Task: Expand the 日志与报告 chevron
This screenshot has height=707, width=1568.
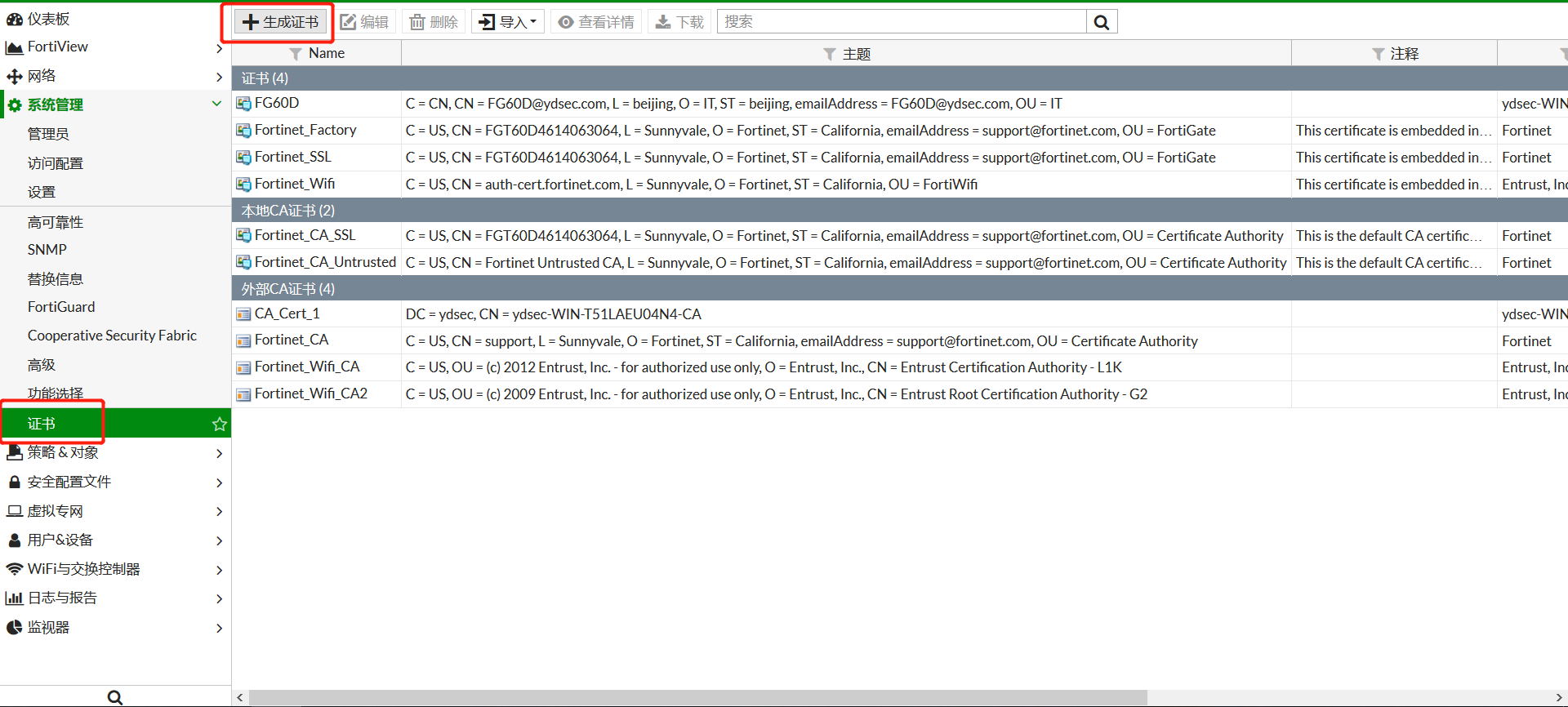Action: coord(219,598)
